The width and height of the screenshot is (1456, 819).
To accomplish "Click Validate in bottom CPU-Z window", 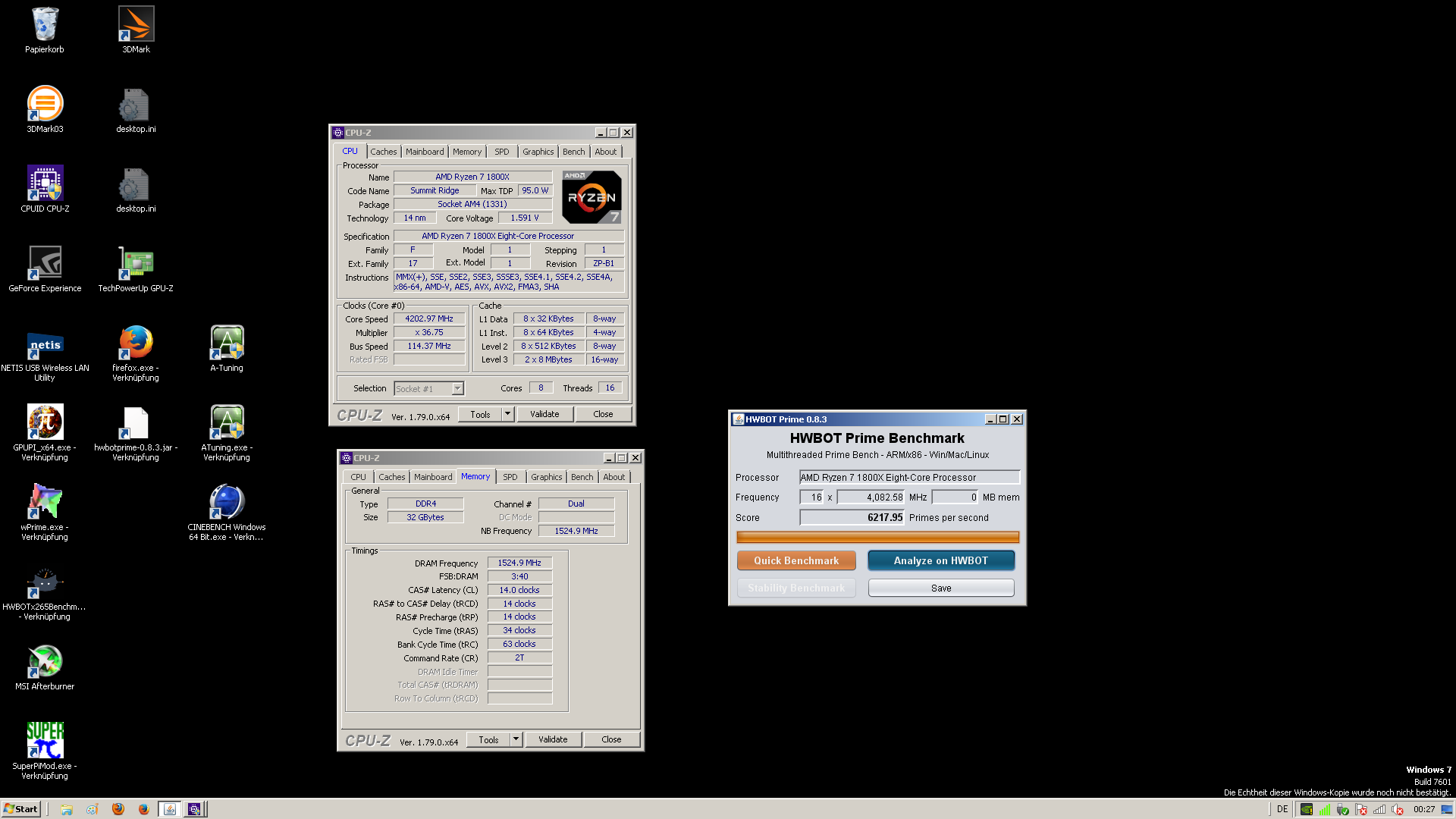I will click(x=553, y=739).
